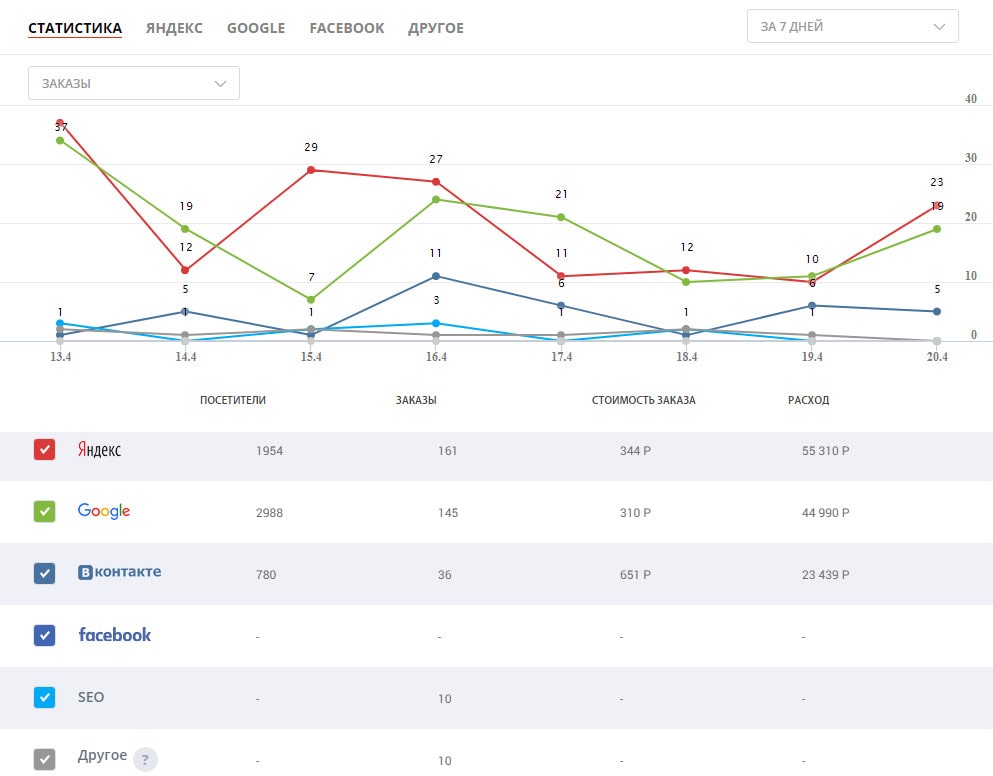Open the ЗА 7 ДНЕЙ period dropdown
Viewport: 993px width, 776px height.
(852, 27)
